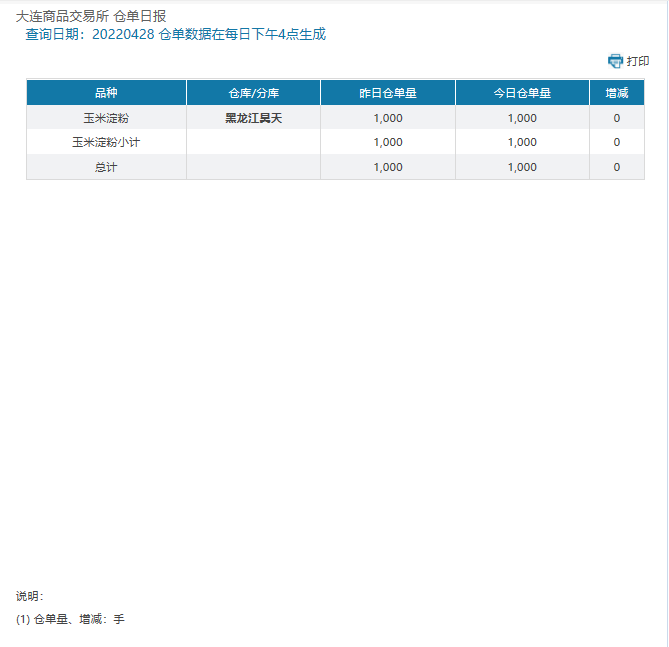Select 昨日仓单量 value in 总计 row
This screenshot has height=647, width=669.
click(x=387, y=167)
